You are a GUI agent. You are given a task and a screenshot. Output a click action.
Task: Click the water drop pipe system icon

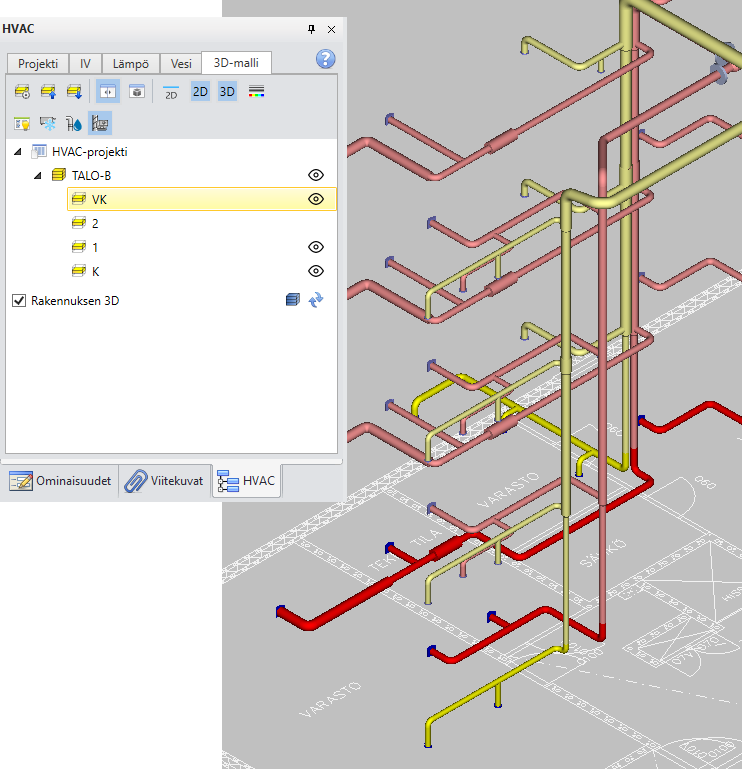point(74,123)
